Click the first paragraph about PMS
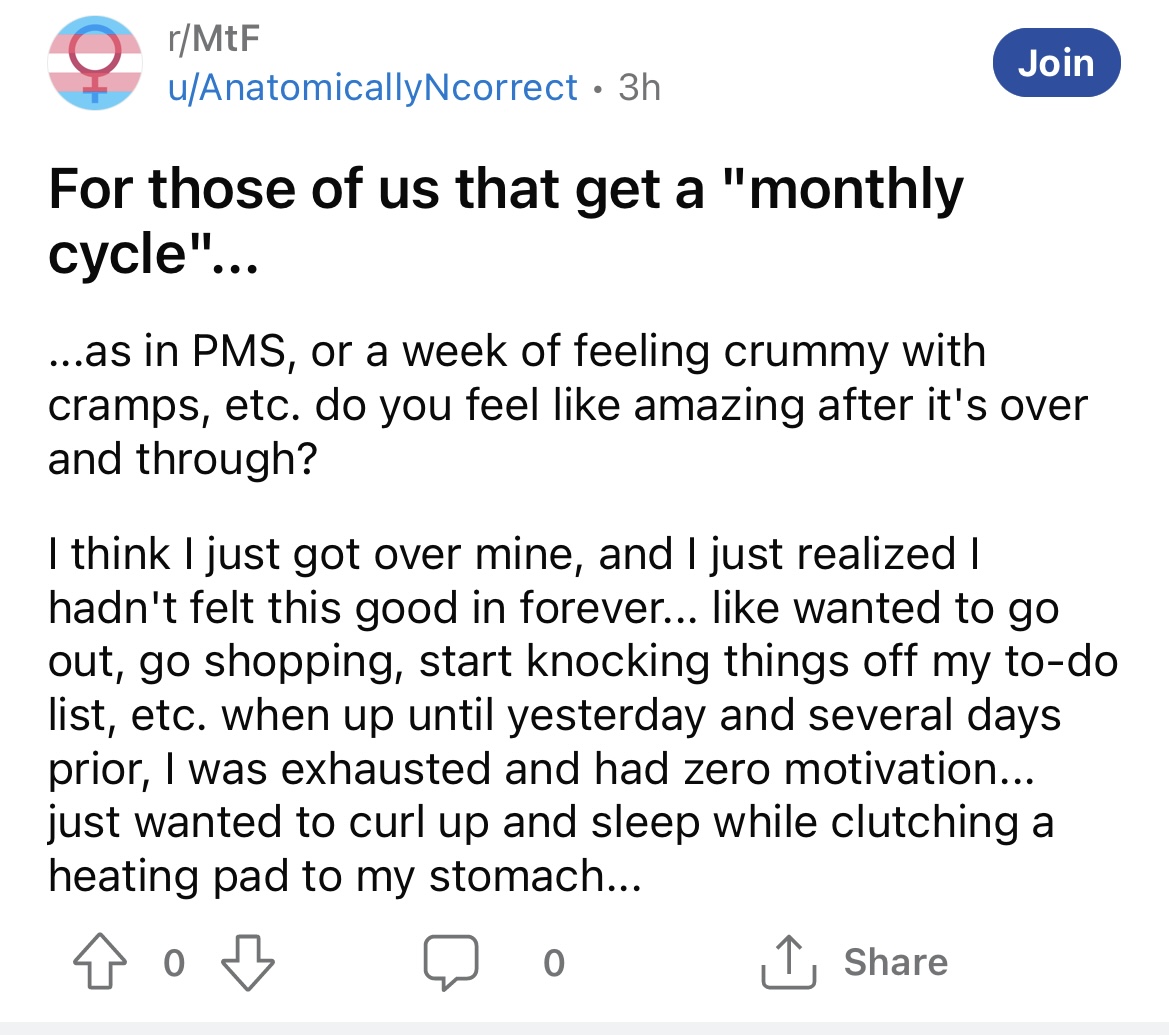This screenshot has width=1169, height=1035. coord(568,405)
